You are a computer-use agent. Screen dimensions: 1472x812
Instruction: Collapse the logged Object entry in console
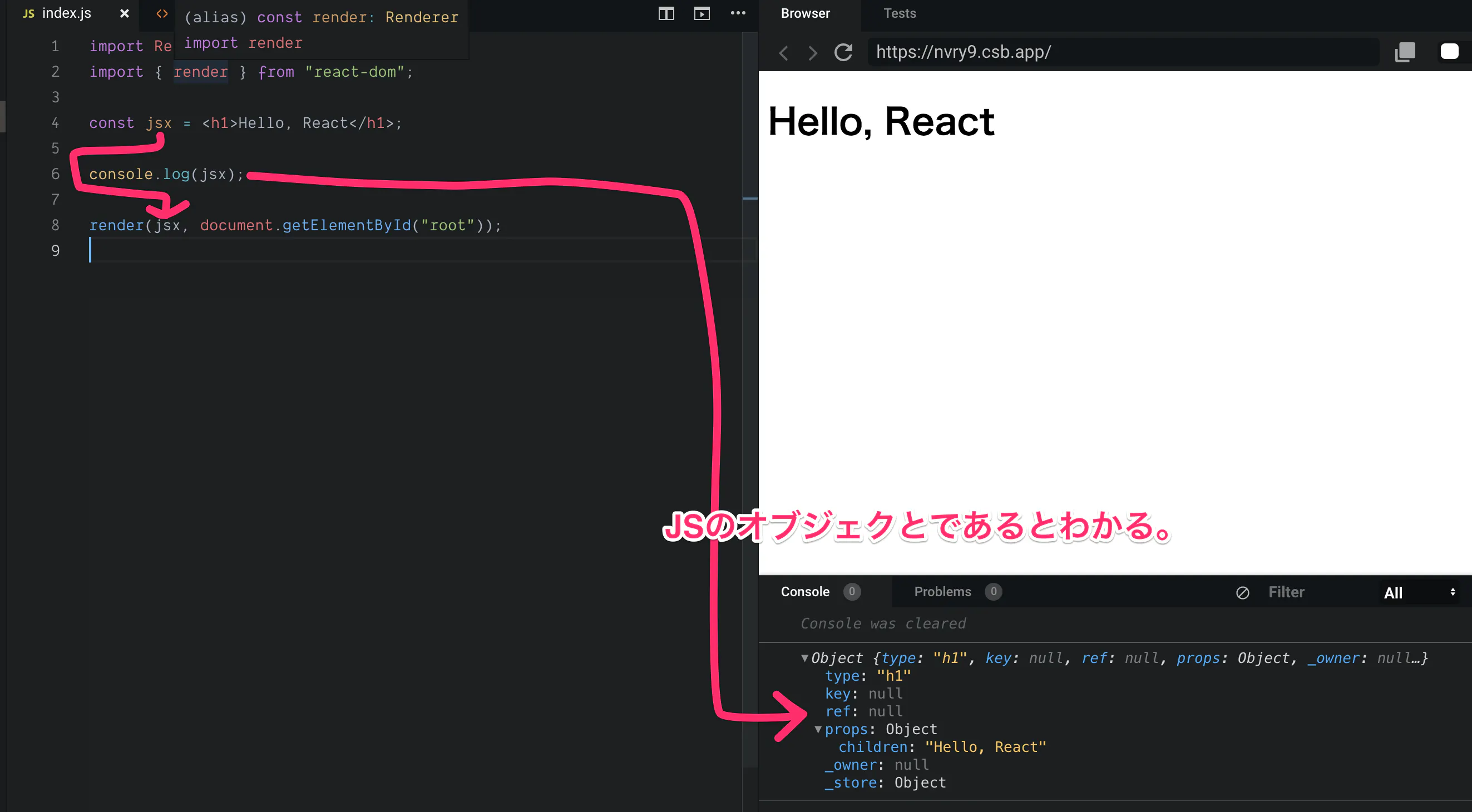(804, 658)
